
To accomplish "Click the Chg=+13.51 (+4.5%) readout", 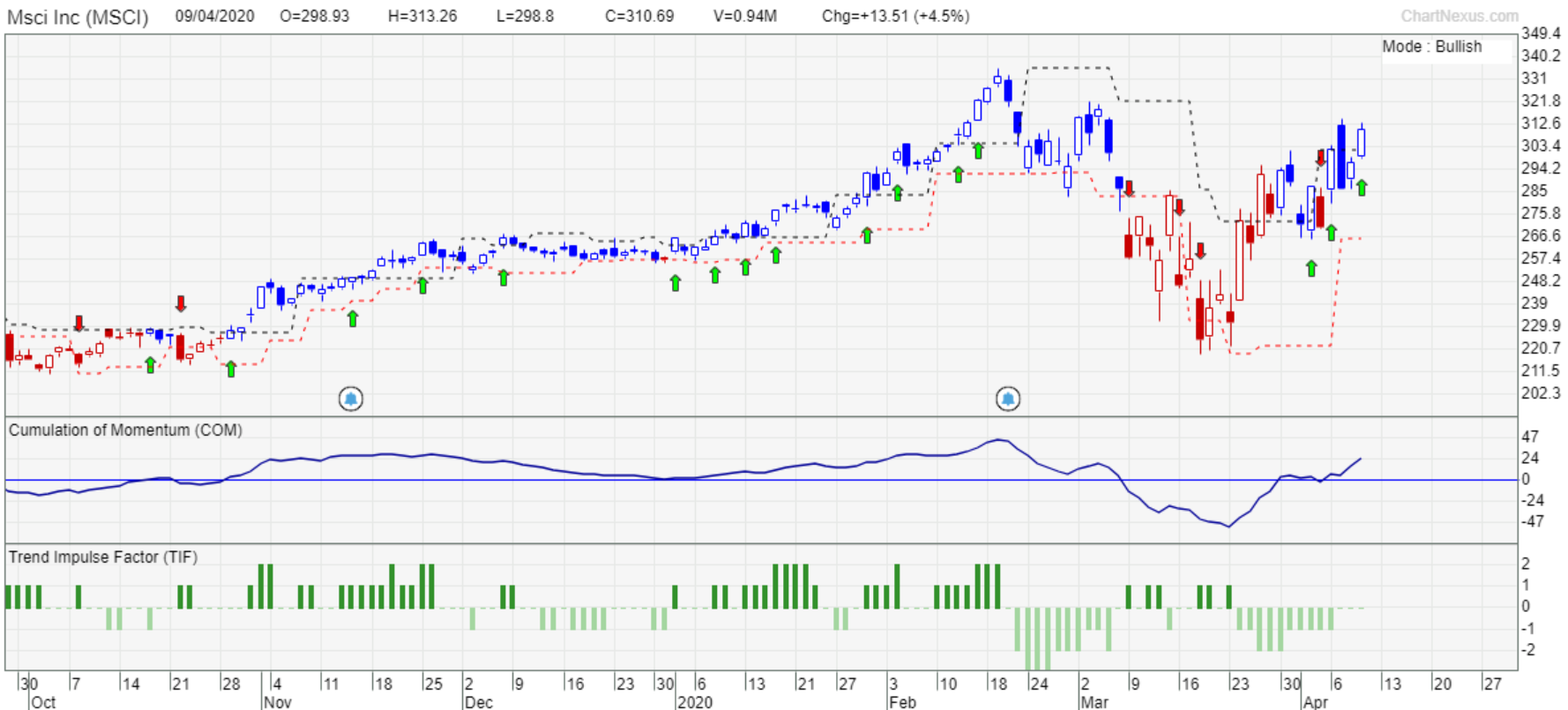I will 895,16.
